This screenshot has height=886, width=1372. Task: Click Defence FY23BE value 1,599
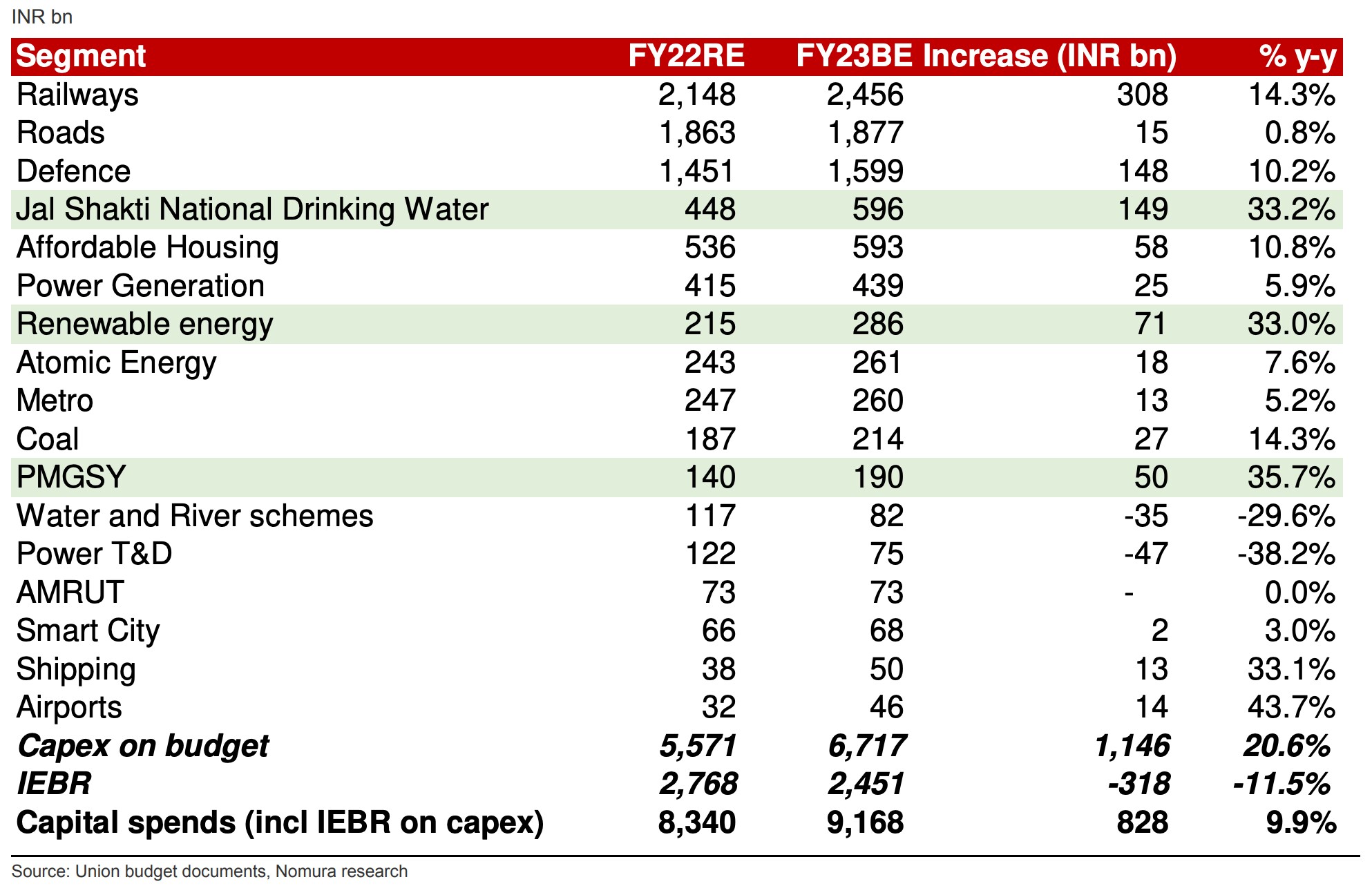coord(865,172)
